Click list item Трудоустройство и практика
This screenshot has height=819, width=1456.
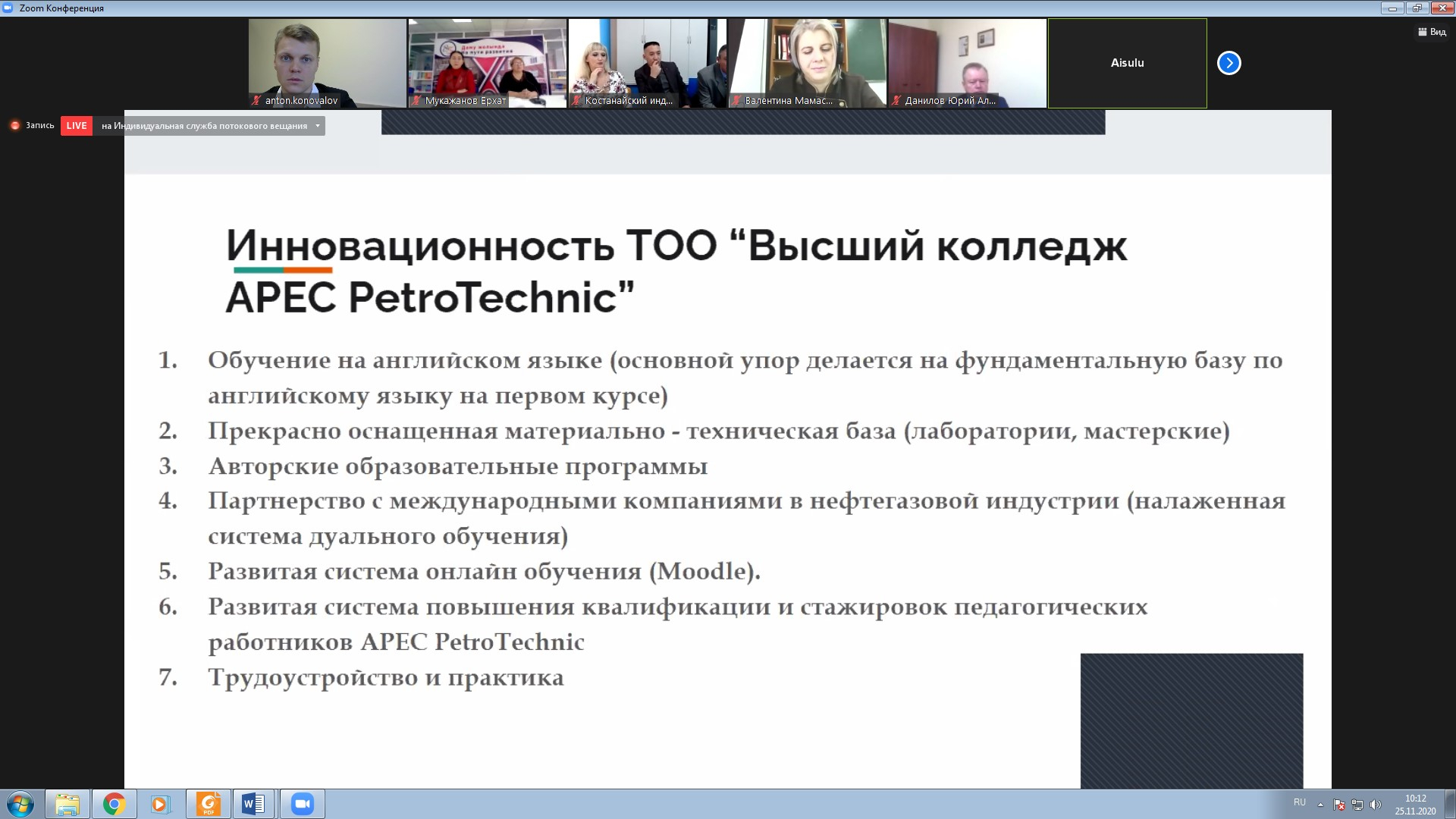click(386, 677)
